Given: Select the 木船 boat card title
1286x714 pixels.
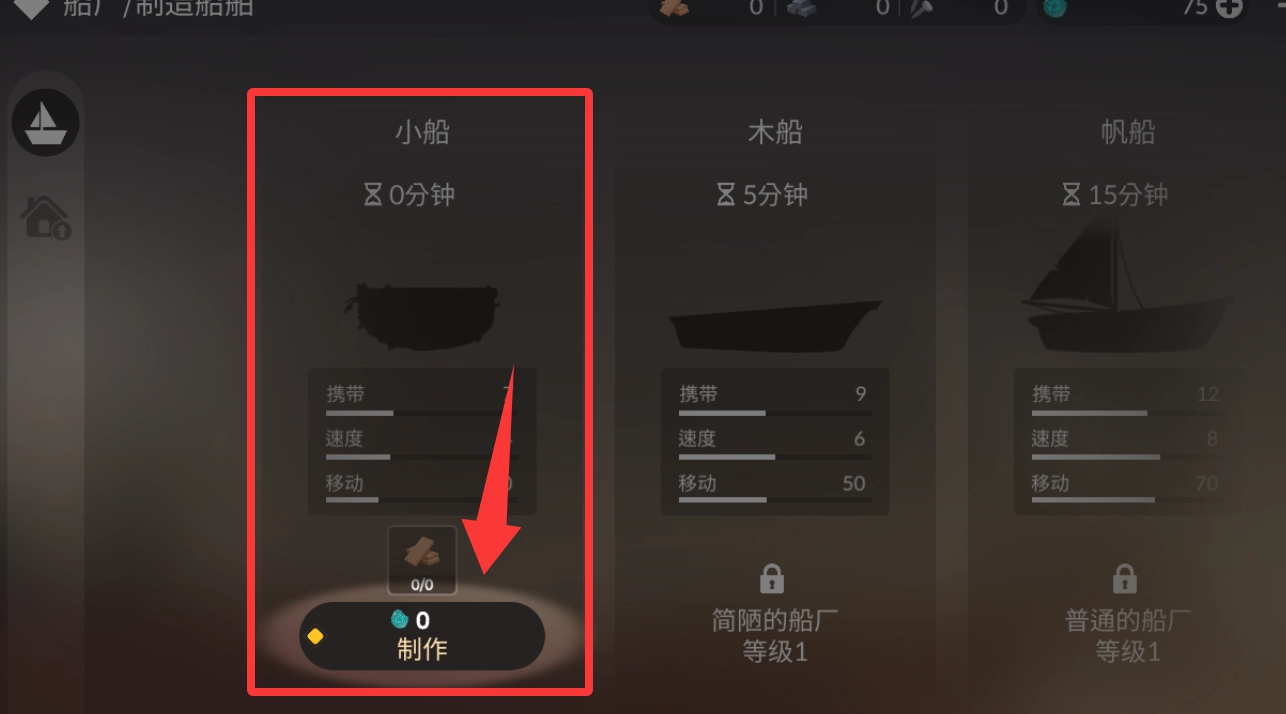Looking at the screenshot, I should pyautogui.click(x=775, y=132).
